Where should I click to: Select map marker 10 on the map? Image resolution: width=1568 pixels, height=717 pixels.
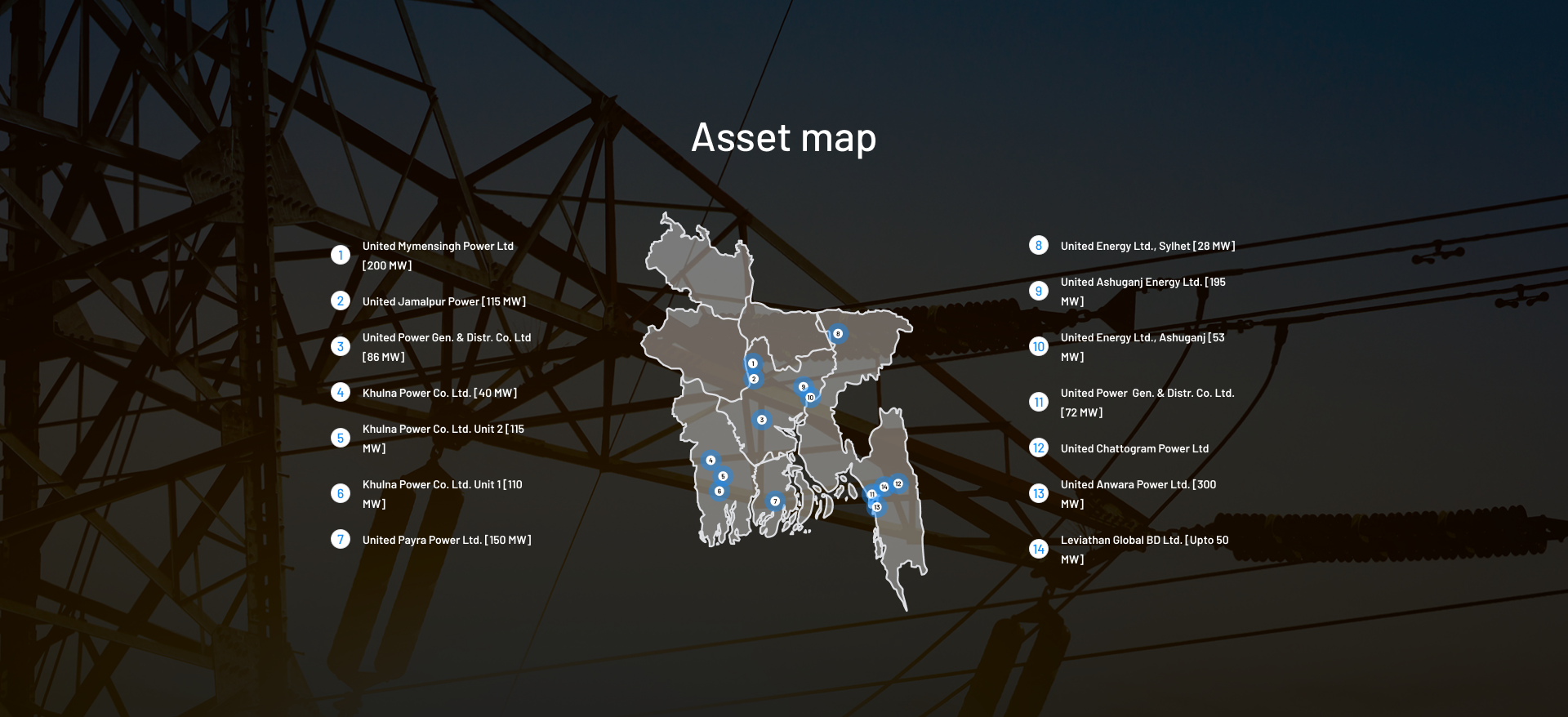[810, 398]
